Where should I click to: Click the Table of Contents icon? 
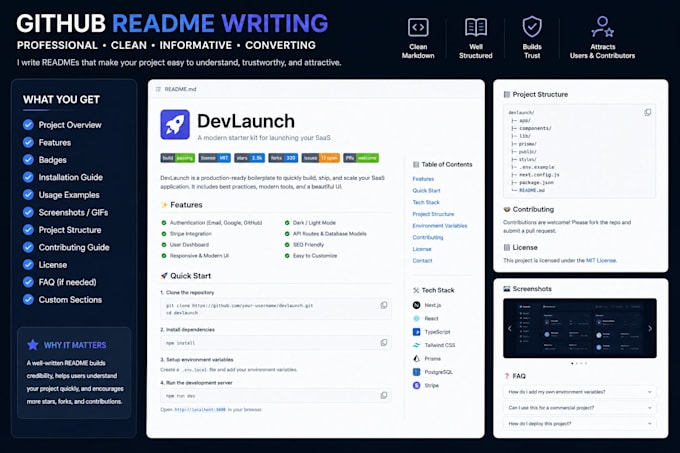(416, 164)
